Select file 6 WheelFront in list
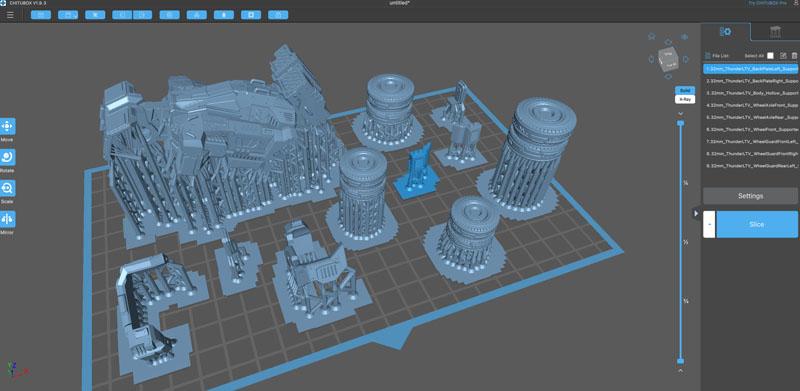 pyautogui.click(x=750, y=129)
